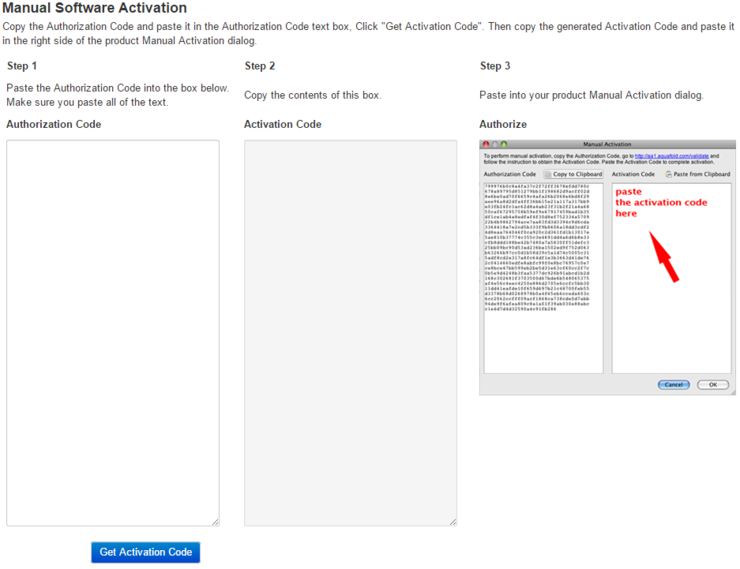Click inside the Activation Code text box
Screen dimensions: 740x569
pos(350,333)
